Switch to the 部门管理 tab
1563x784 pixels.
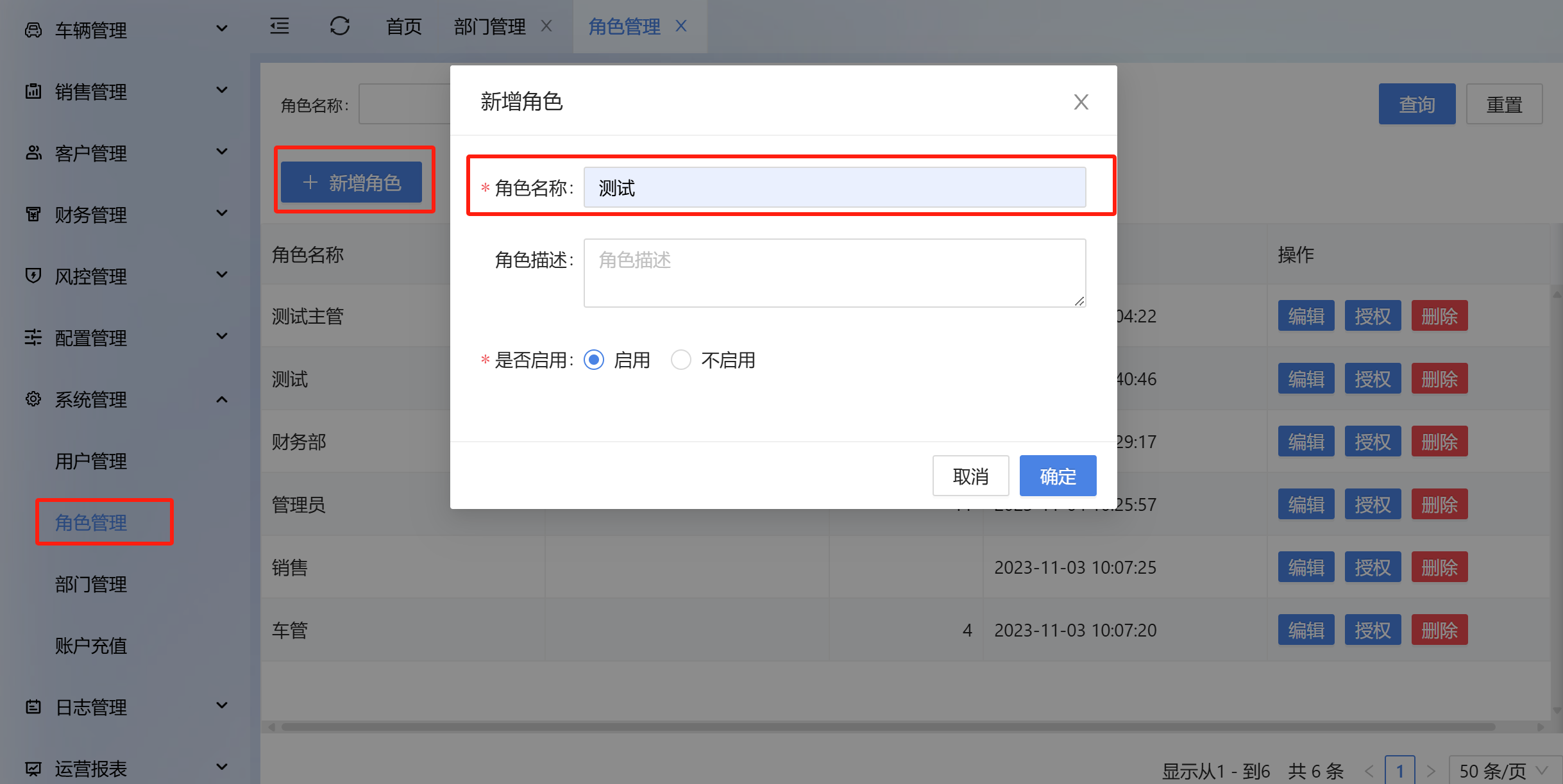pyautogui.click(x=489, y=26)
